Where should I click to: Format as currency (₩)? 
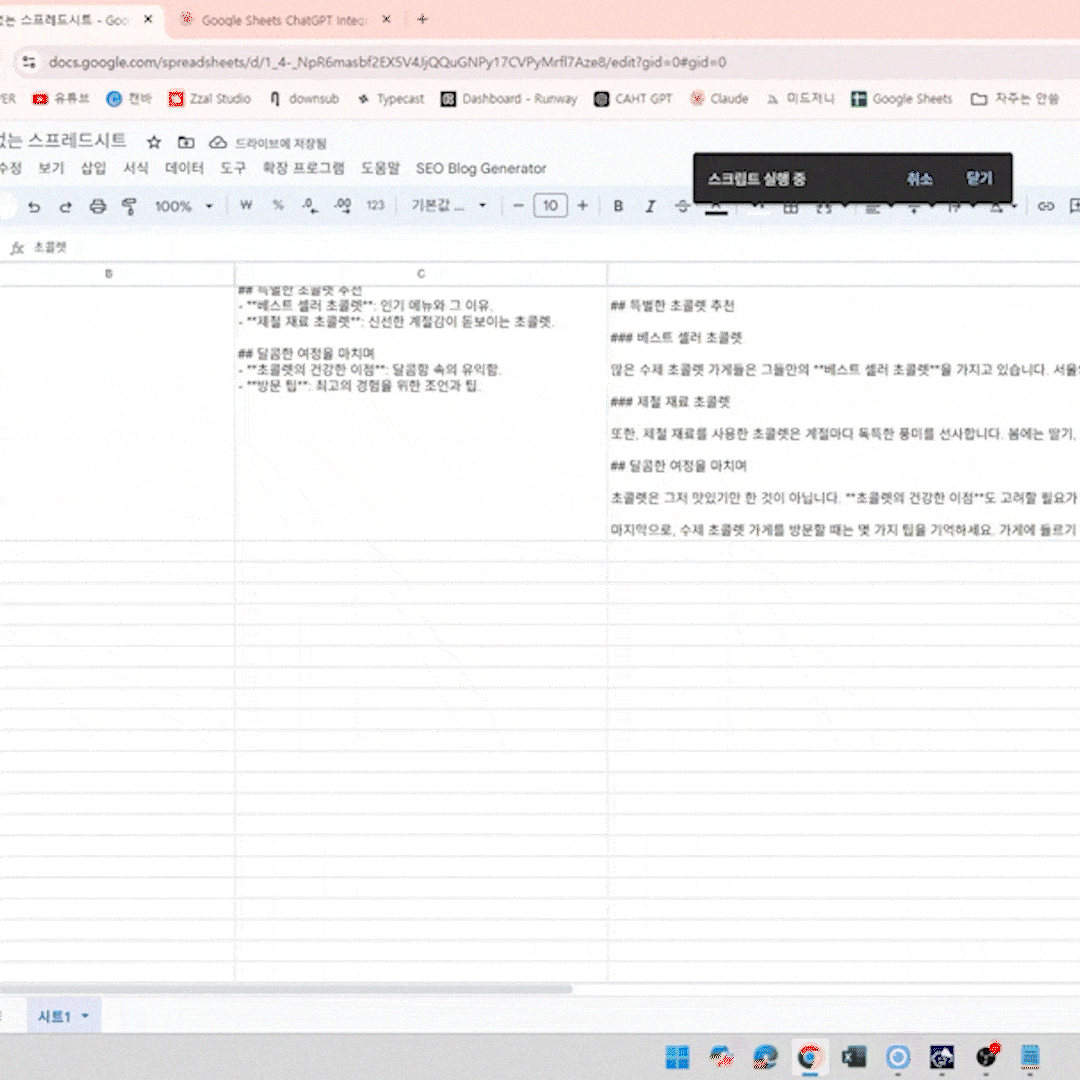[x=246, y=205]
